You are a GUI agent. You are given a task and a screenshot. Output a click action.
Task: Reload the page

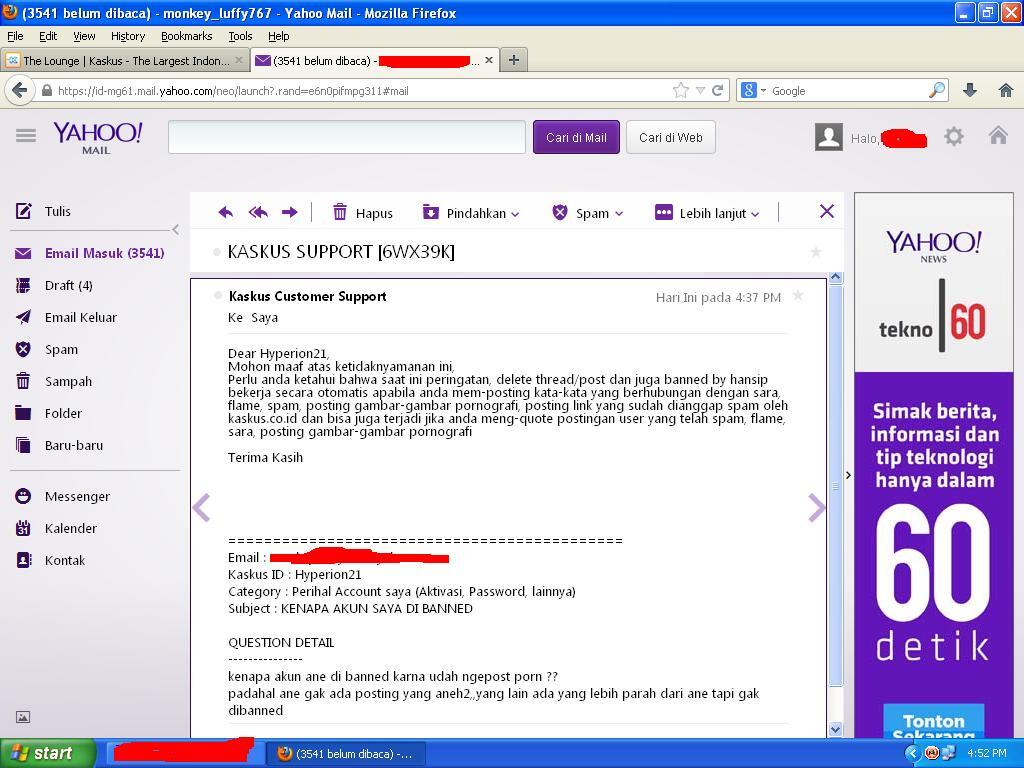click(717, 90)
